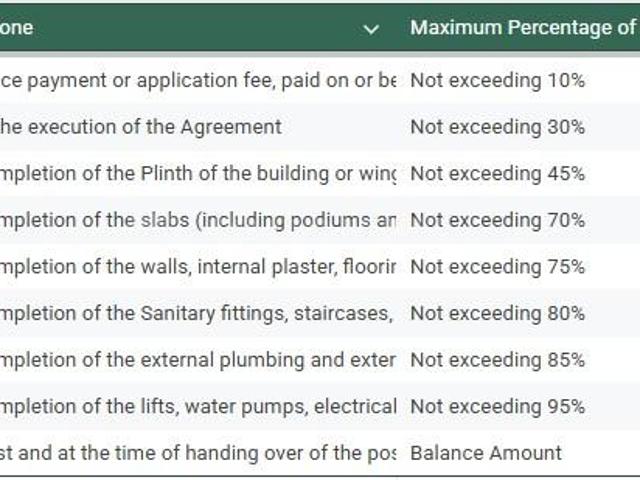This screenshot has height=480, width=640.
Task: Open the milestone column dropdown chevron
Action: click(x=371, y=29)
